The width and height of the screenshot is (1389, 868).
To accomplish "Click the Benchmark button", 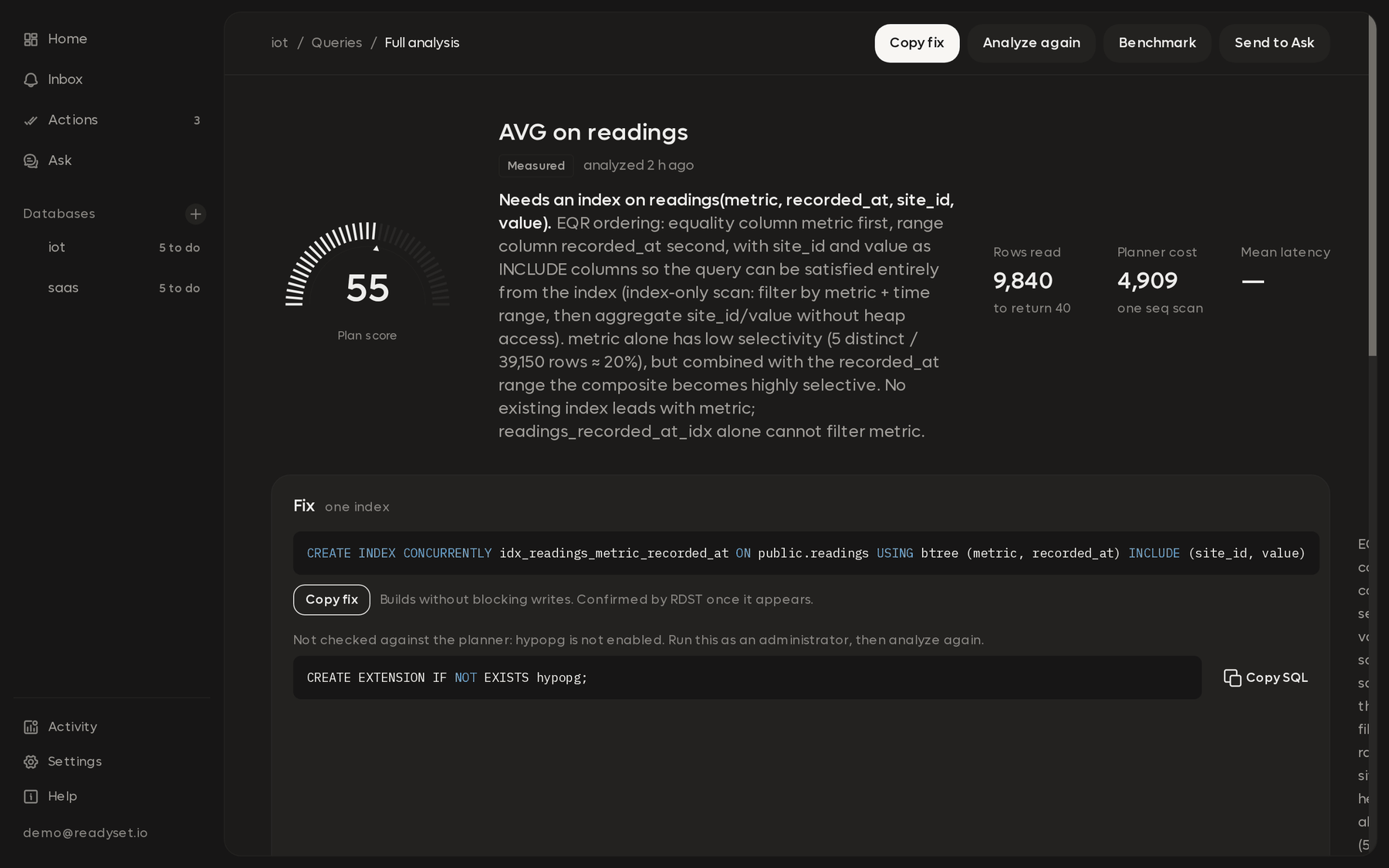I will 1157,43.
